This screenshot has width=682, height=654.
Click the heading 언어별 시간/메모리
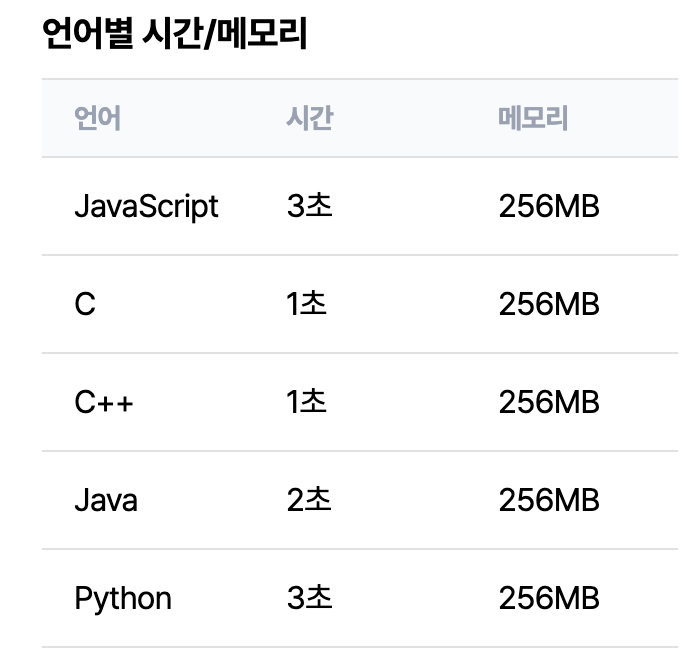coord(175,33)
